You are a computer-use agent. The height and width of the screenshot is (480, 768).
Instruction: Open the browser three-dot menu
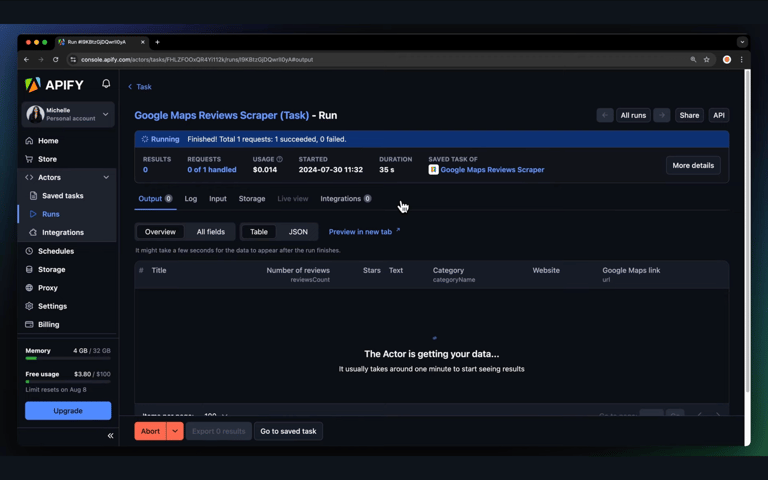[742, 60]
